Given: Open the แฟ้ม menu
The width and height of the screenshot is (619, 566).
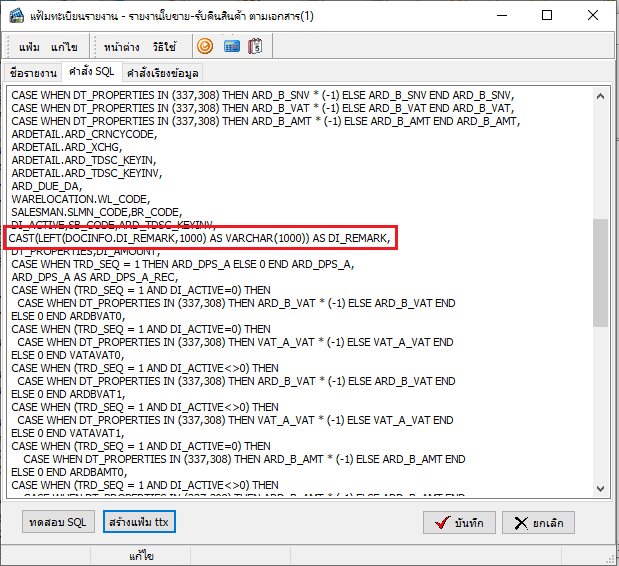Looking at the screenshot, I should coord(29,47).
